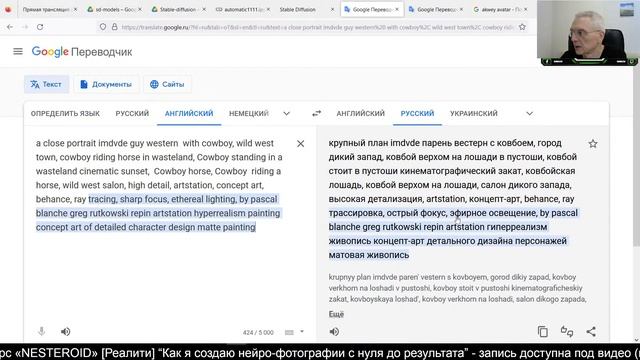
Task: Expand the target language list chevron
Action: tap(529, 113)
